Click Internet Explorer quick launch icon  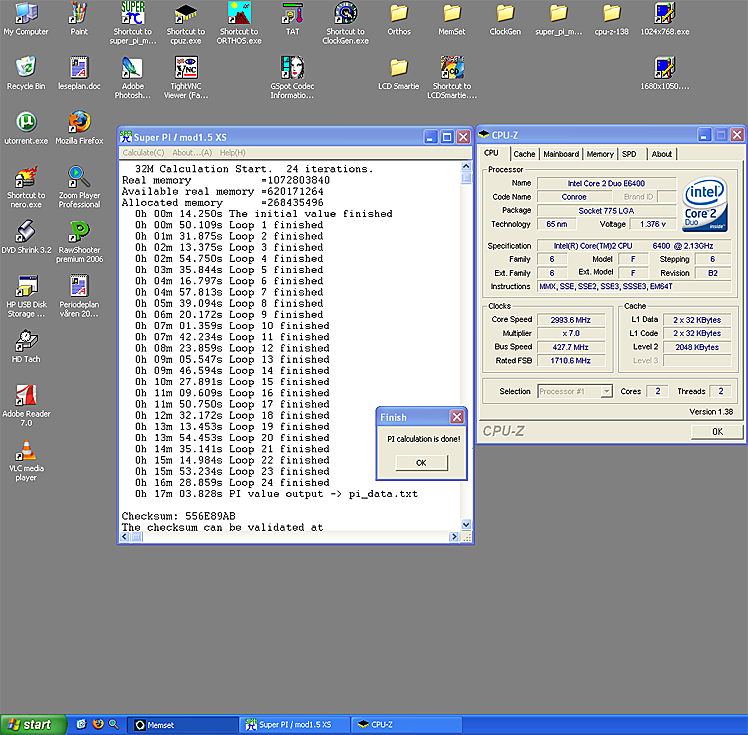click(x=82, y=725)
